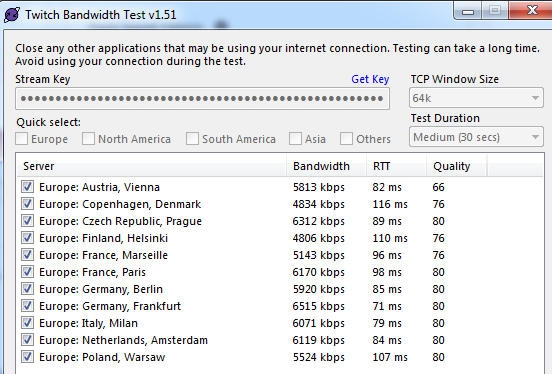552x374 pixels.
Task: Expand the TCP Window Size dropdown
Action: pyautogui.click(x=476, y=98)
